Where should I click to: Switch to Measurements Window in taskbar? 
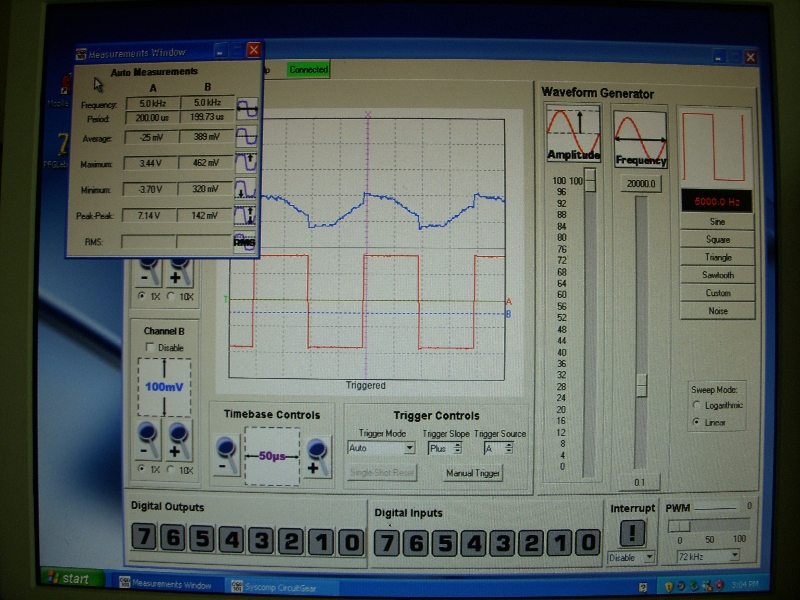click(166, 584)
